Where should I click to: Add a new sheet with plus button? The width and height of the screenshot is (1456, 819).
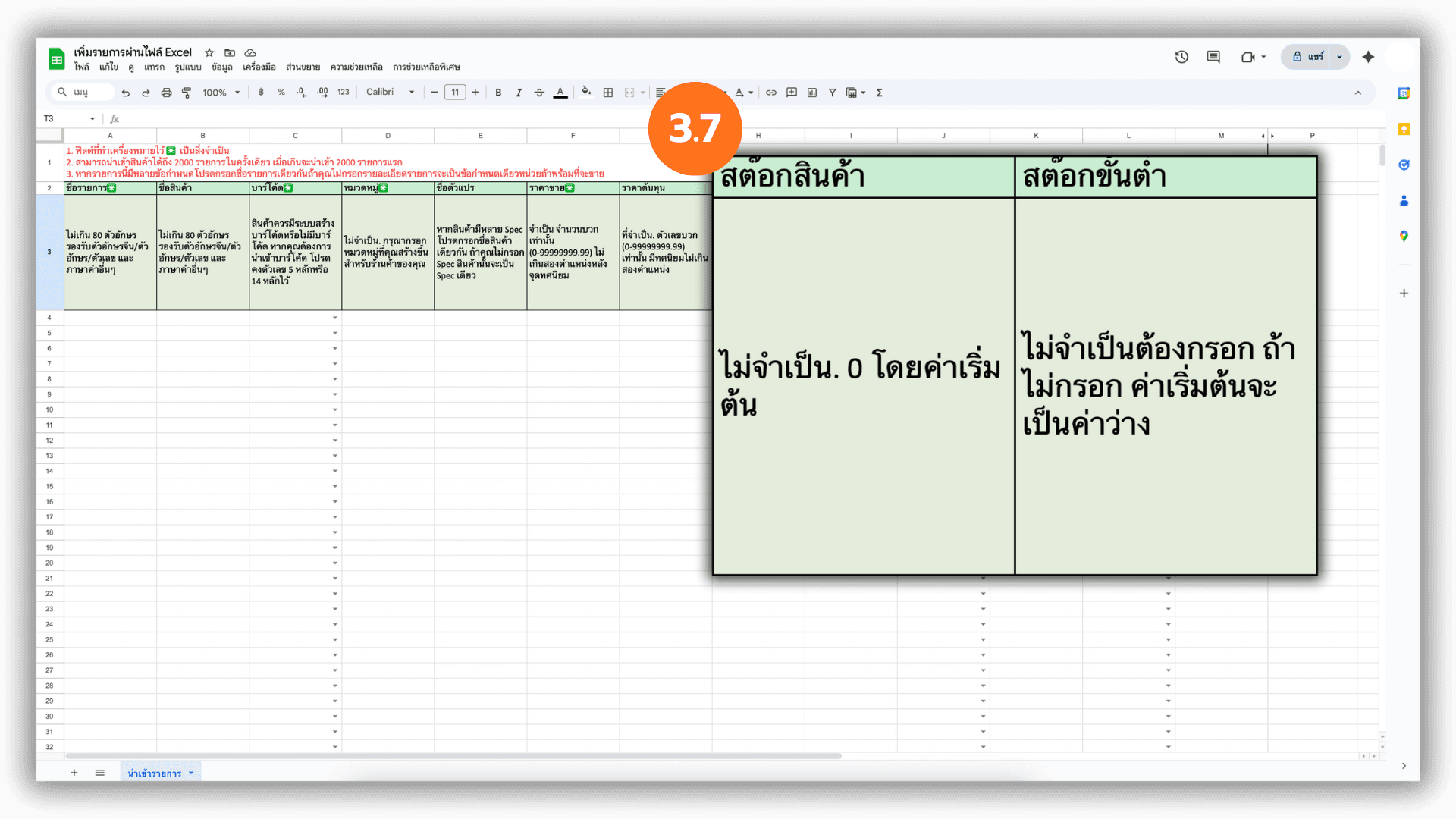(x=74, y=773)
